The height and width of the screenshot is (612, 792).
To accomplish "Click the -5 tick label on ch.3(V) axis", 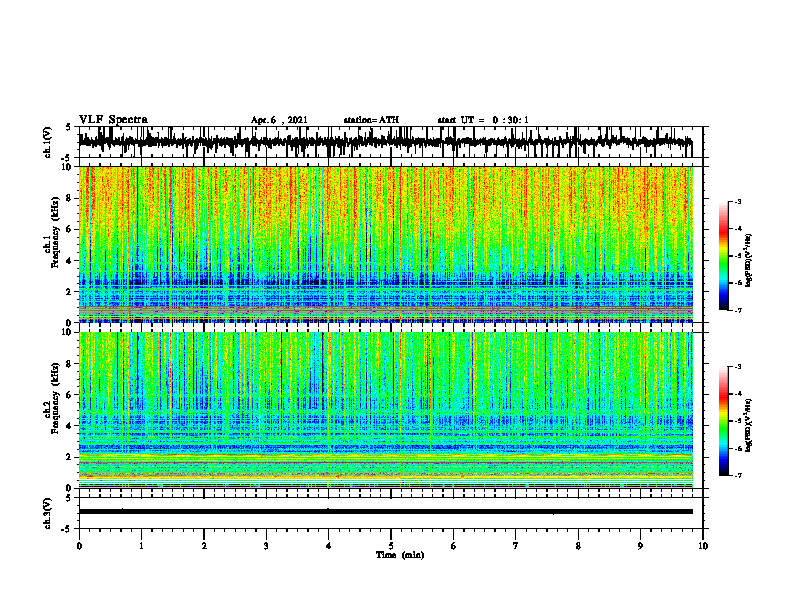I will point(67,529).
